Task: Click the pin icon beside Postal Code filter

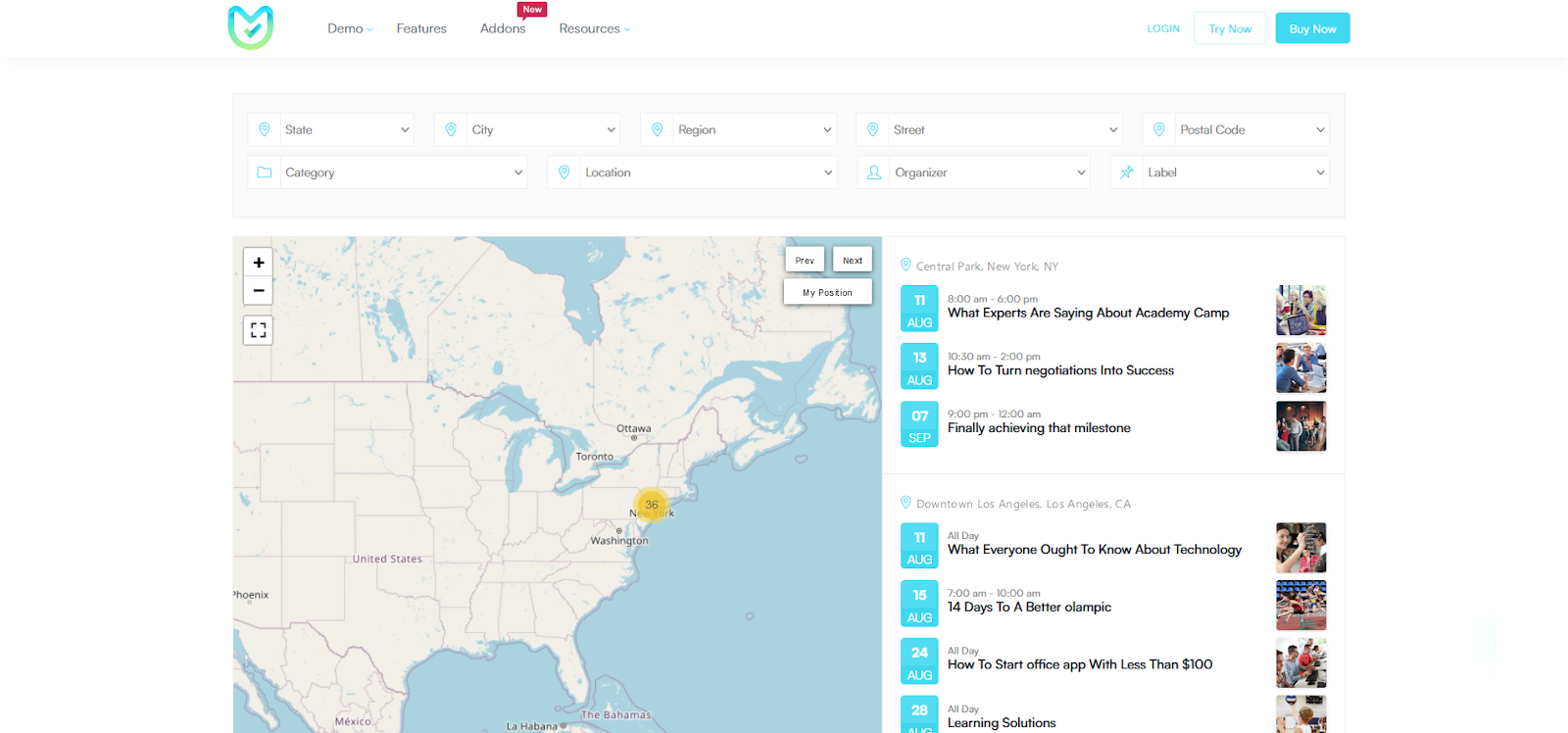Action: click(1159, 129)
